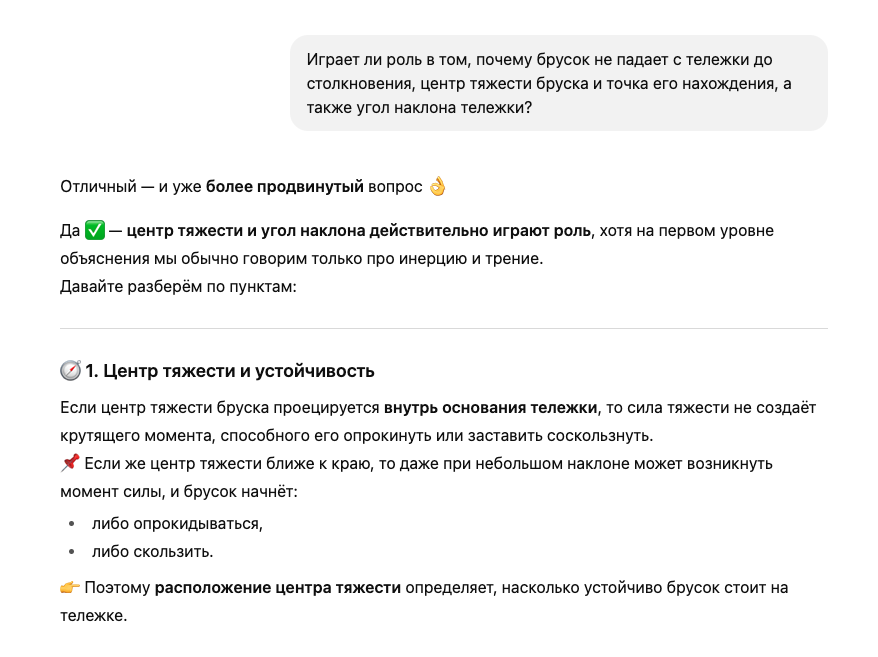Click the green check mark emoji after "Да"
Screen dimensions: 878x657
pos(95,231)
